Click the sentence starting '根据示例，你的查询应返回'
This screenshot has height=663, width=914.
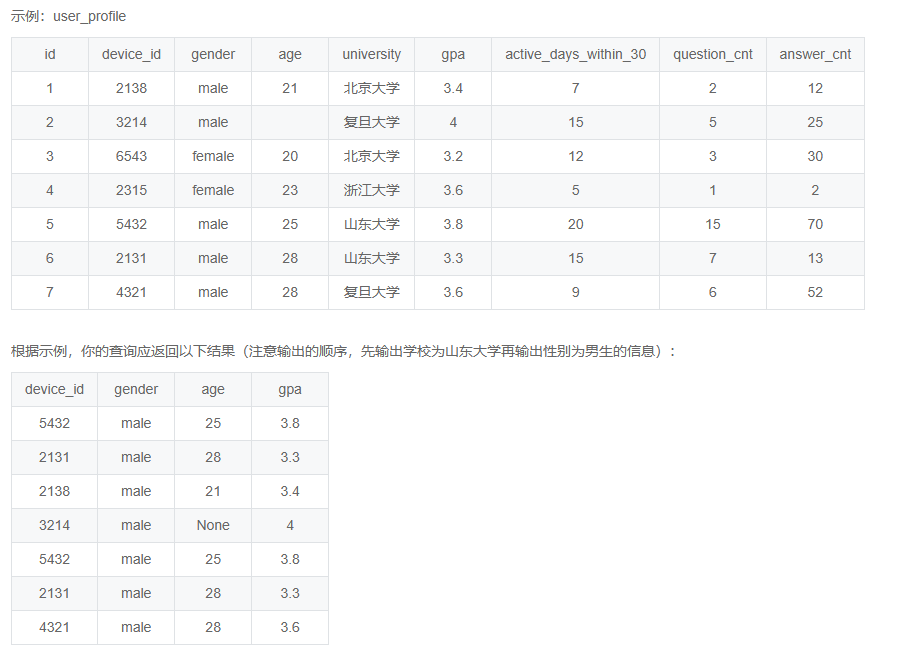point(343,351)
